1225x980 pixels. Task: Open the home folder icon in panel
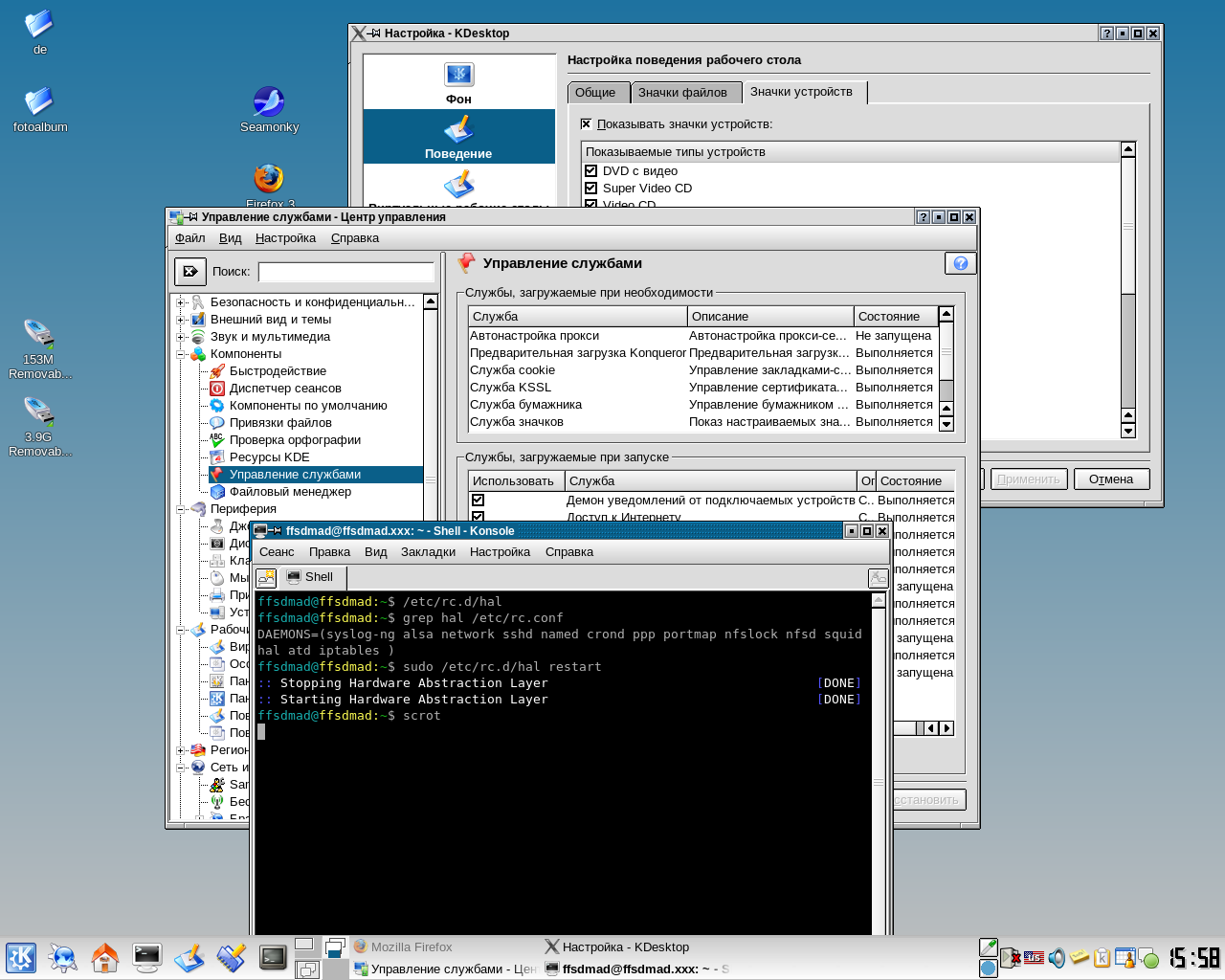104,957
